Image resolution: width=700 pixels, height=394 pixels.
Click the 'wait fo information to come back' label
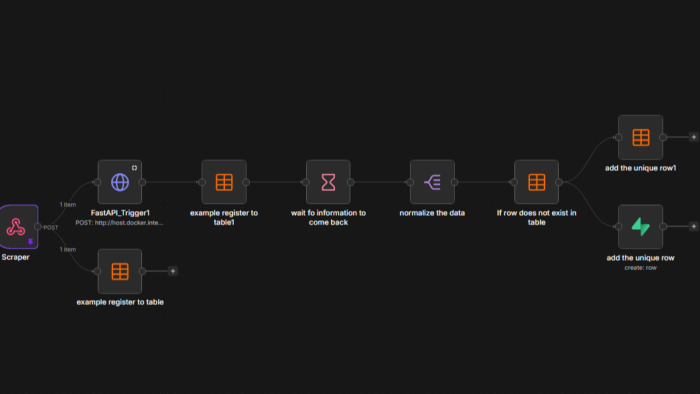328,217
